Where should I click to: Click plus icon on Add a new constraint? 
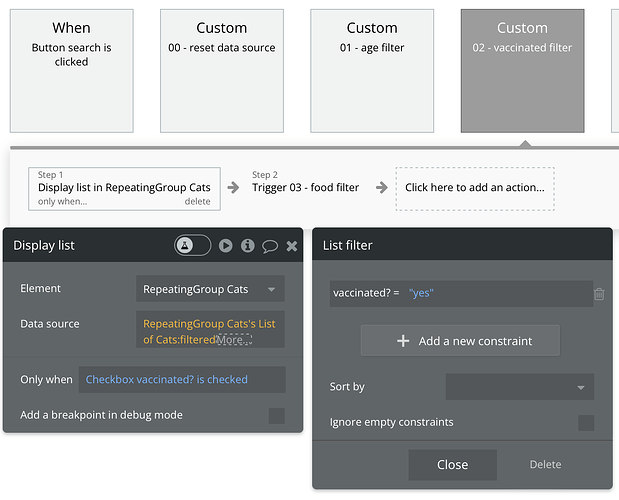click(403, 341)
